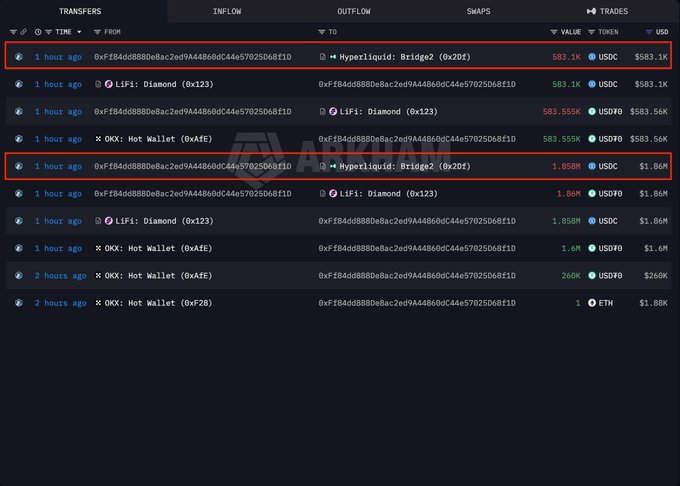680x486 pixels.
Task: Click the chain link icon in table header
Action: (23, 32)
